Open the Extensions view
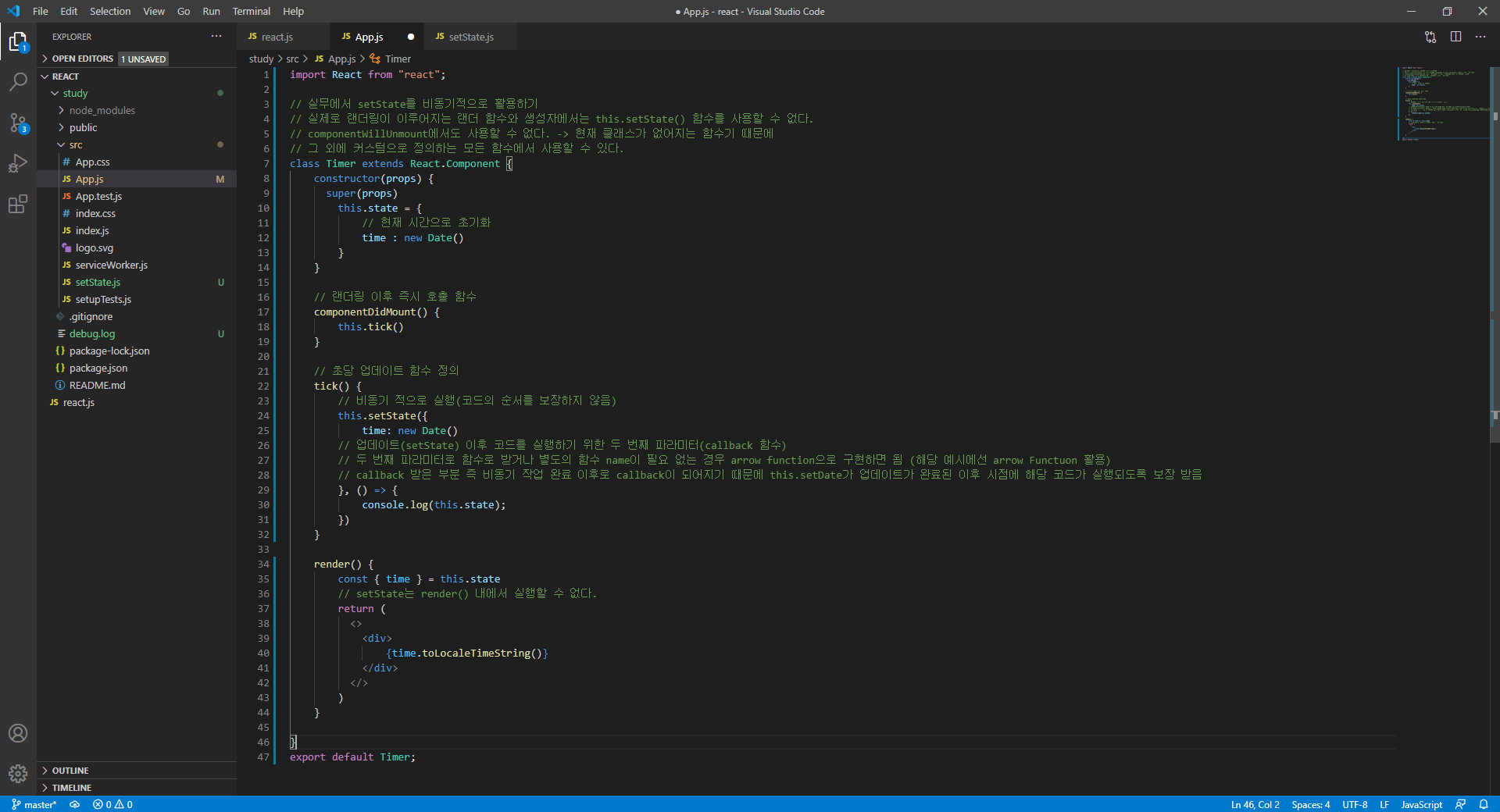1500x812 pixels. (x=17, y=205)
